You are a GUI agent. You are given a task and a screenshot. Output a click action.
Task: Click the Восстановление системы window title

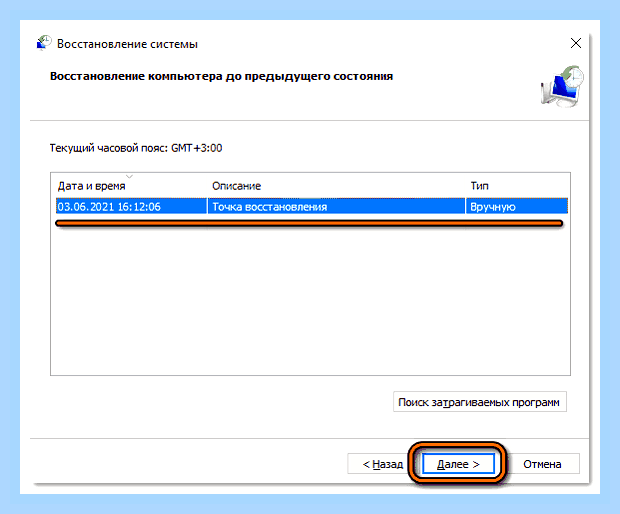pos(127,44)
